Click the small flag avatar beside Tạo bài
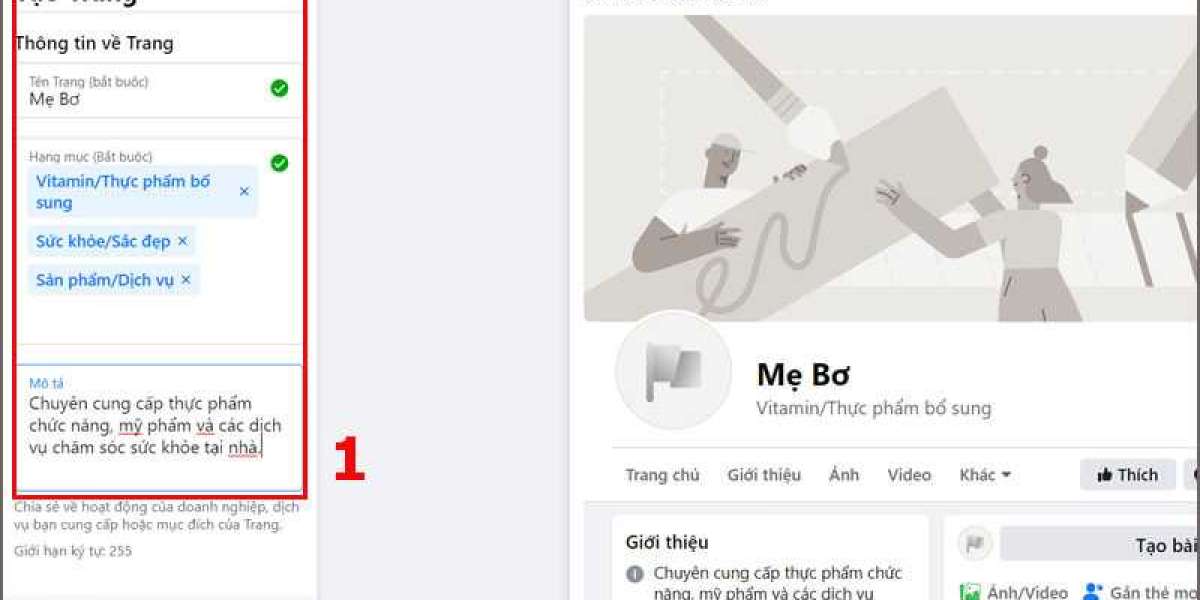 pyautogui.click(x=975, y=545)
